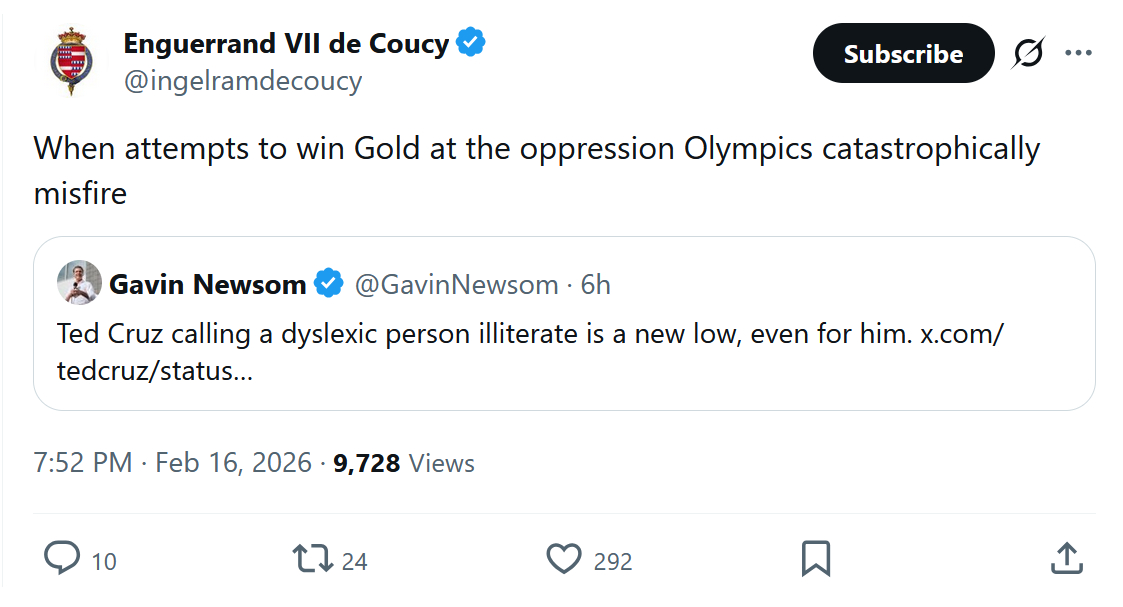Click Gavin Newsom's avatar in quoted tweet
Image resolution: width=1123 pixels, height=607 pixels.
(79, 283)
